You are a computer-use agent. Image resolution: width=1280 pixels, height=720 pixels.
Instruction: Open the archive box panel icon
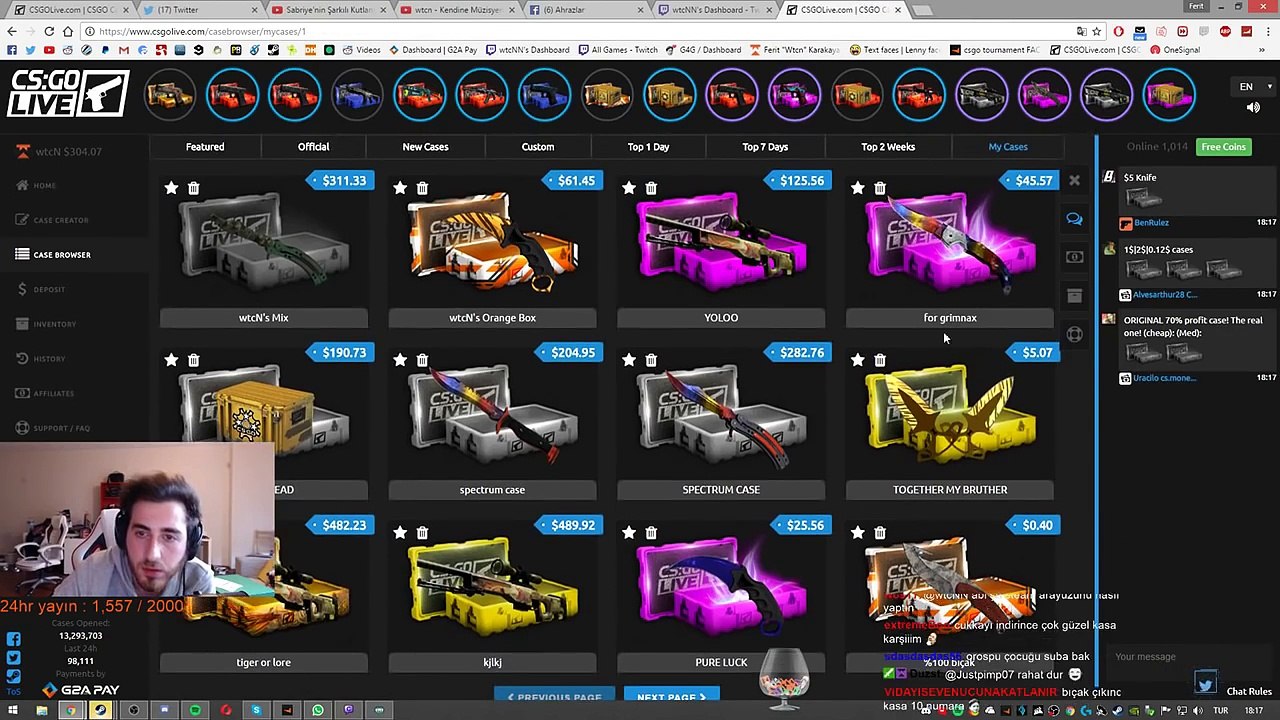(x=1074, y=296)
